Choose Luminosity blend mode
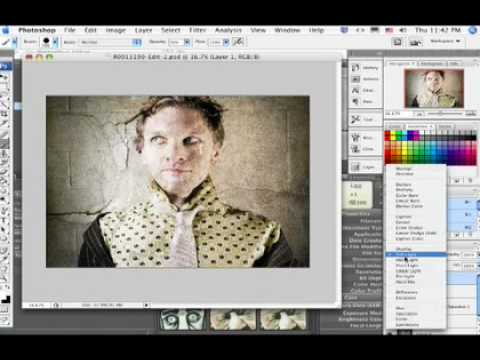Image resolution: width=480 pixels, height=360 pixels. (x=416, y=325)
